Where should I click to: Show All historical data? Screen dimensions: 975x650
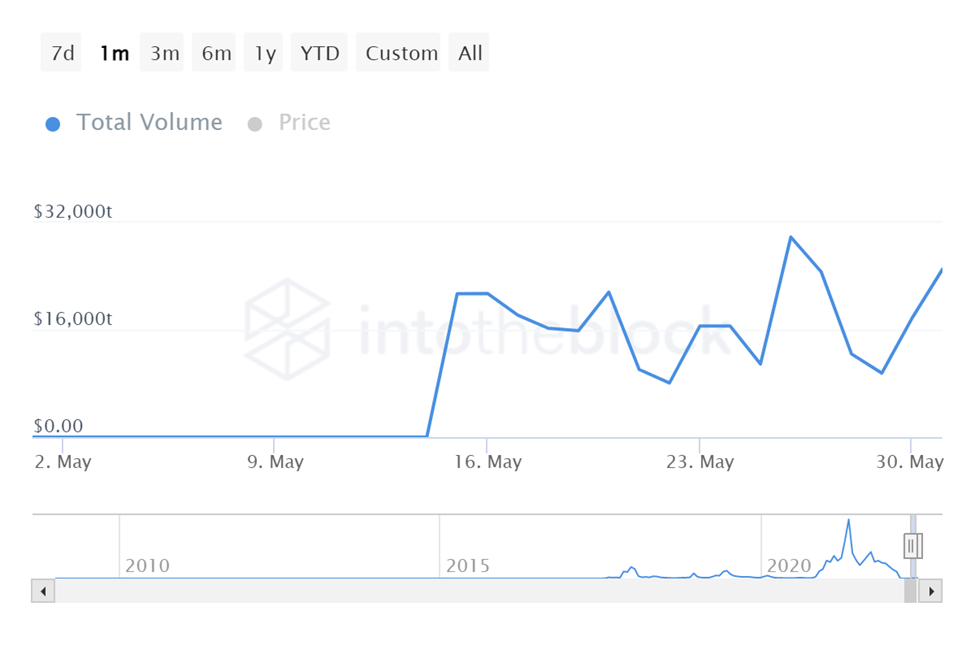click(x=470, y=53)
